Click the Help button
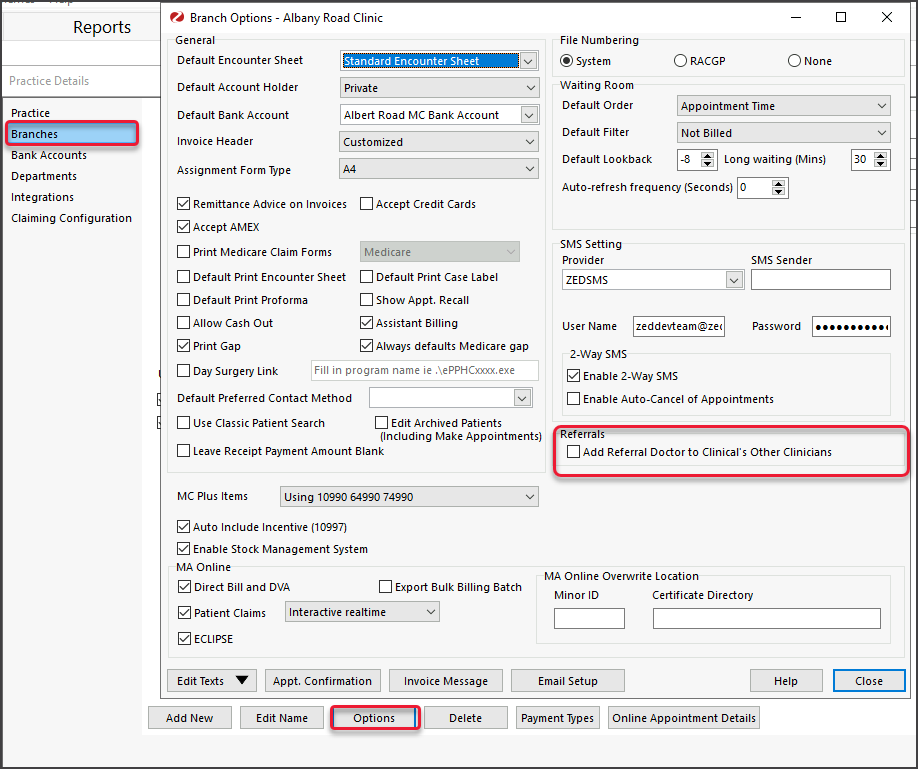Image resolution: width=918 pixels, height=769 pixels. (786, 681)
